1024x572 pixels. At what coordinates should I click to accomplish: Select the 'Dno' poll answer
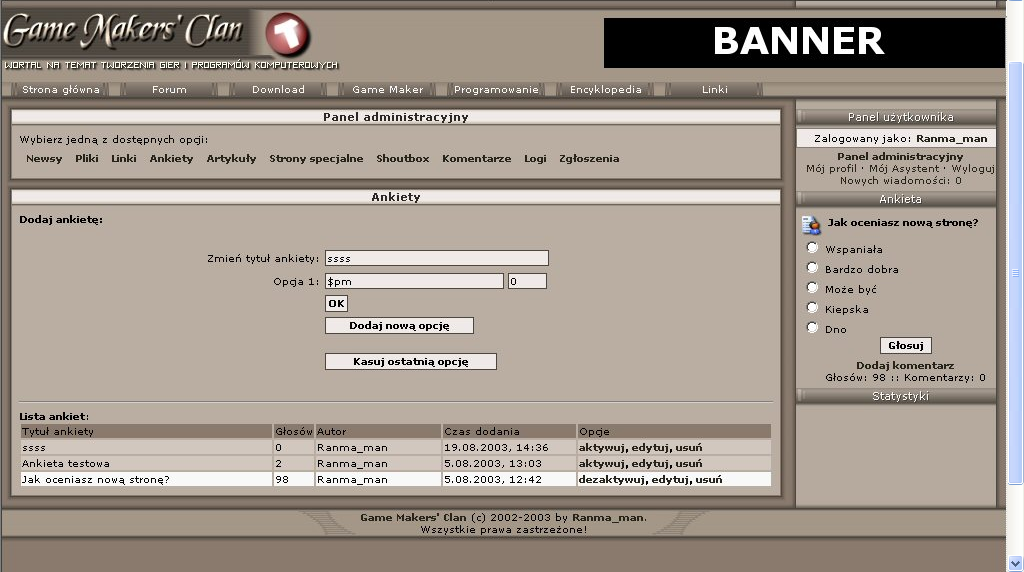pyautogui.click(x=813, y=328)
